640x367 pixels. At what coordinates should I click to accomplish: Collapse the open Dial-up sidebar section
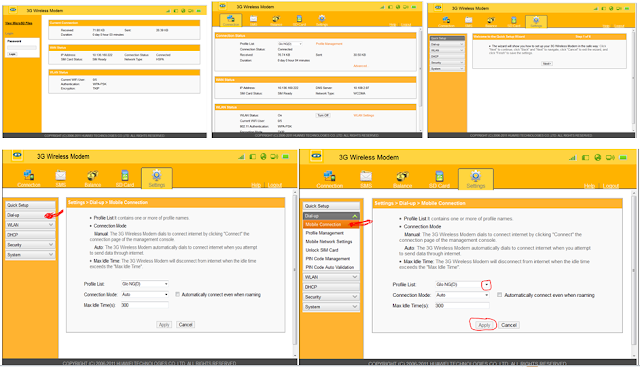tap(331, 216)
